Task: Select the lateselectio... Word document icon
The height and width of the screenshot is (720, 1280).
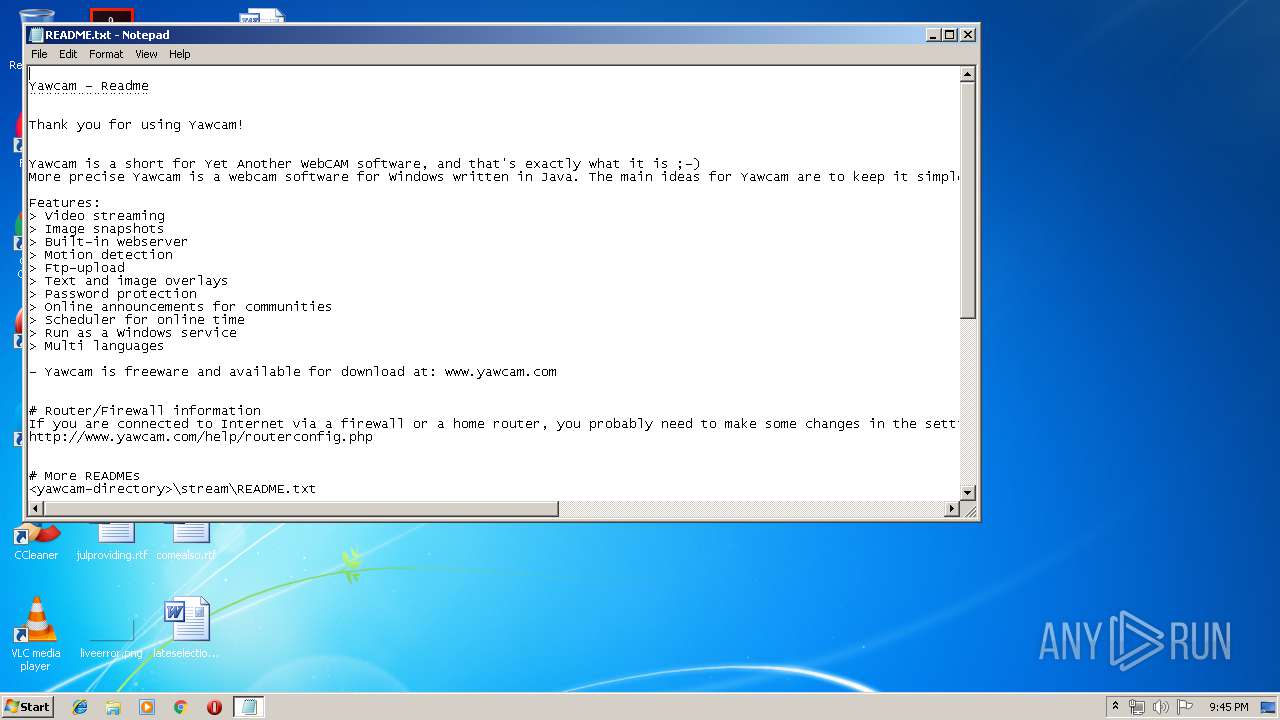Action: click(186, 628)
